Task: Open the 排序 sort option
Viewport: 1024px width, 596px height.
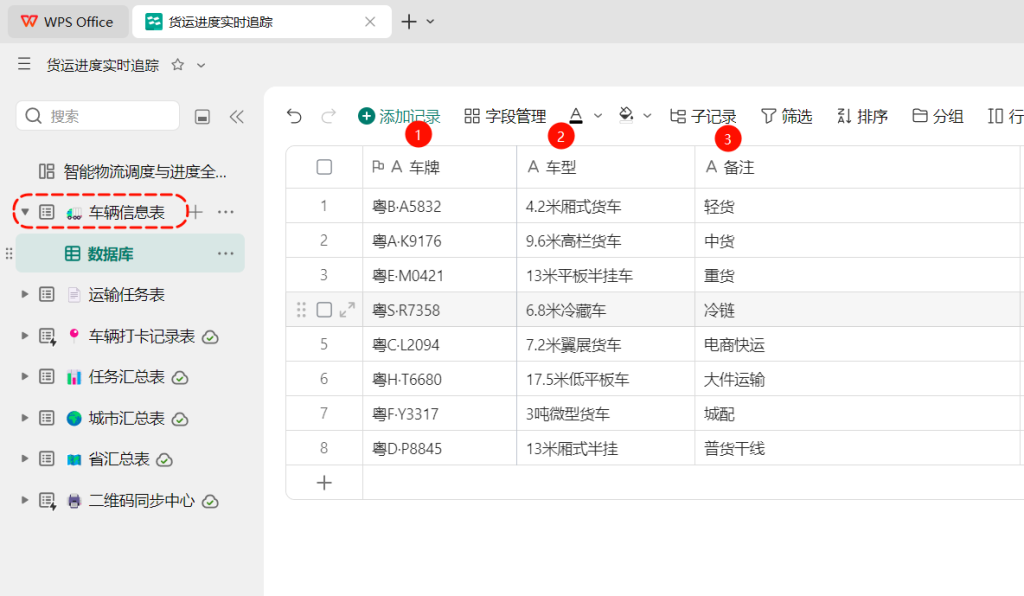Action: tap(862, 116)
